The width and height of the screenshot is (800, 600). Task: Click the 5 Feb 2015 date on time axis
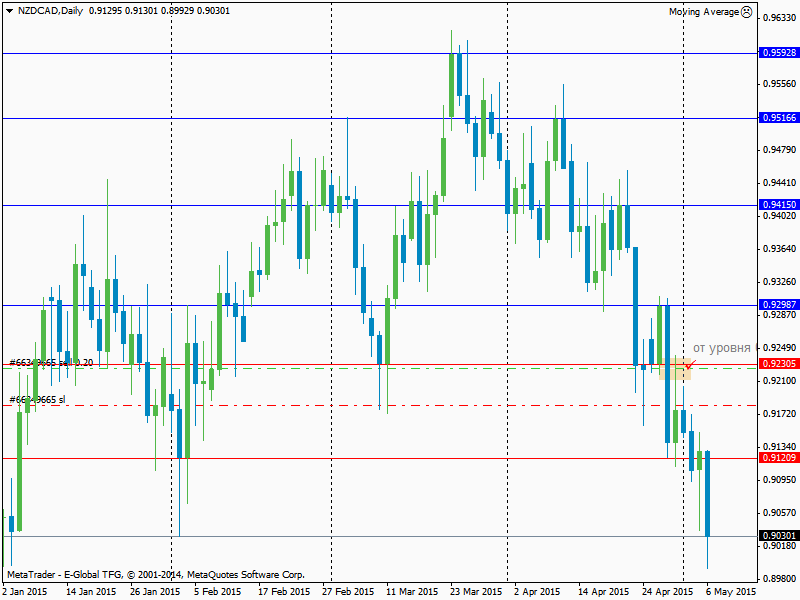click(217, 592)
